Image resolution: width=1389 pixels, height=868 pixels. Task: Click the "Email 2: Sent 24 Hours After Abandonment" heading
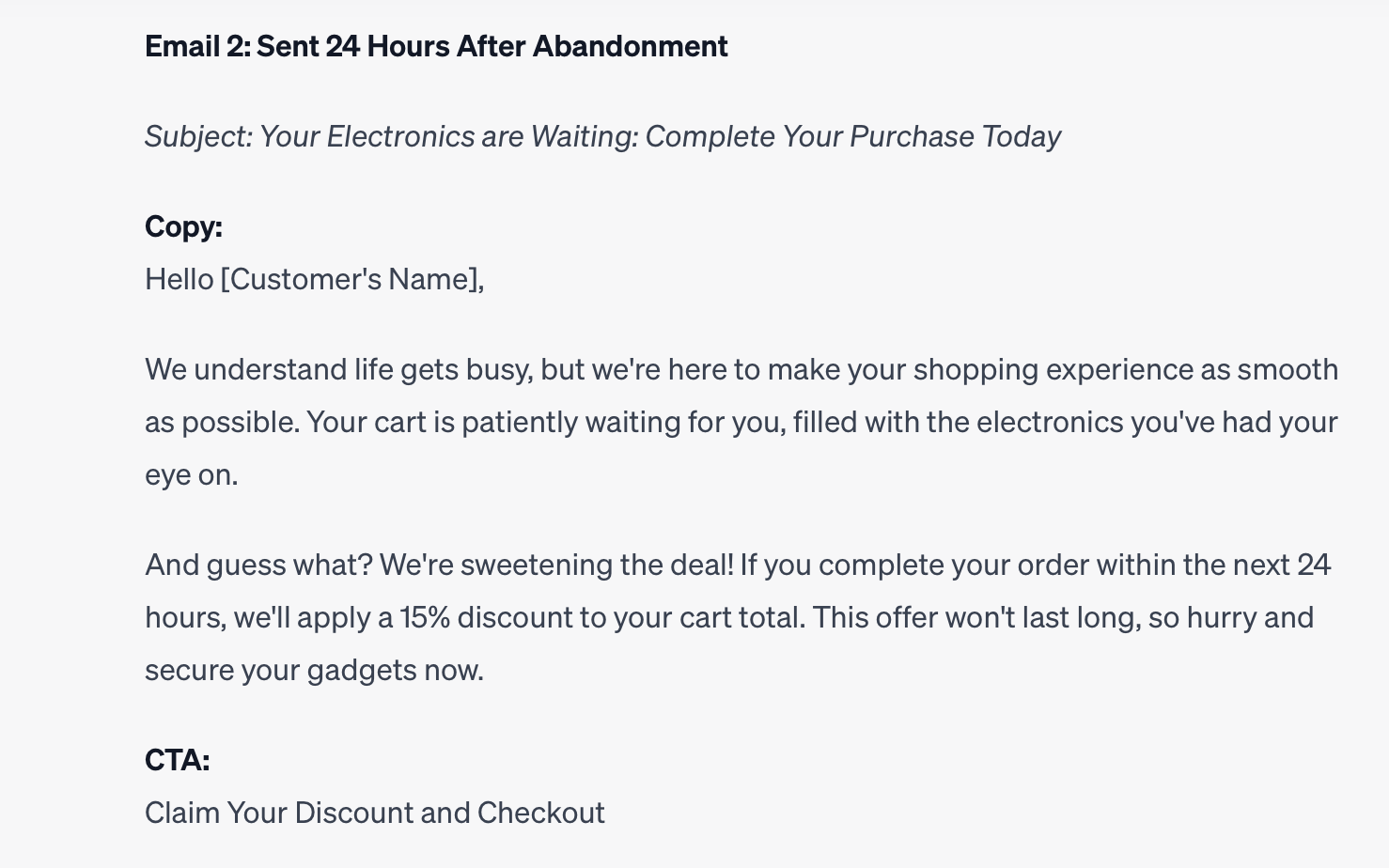click(x=436, y=46)
